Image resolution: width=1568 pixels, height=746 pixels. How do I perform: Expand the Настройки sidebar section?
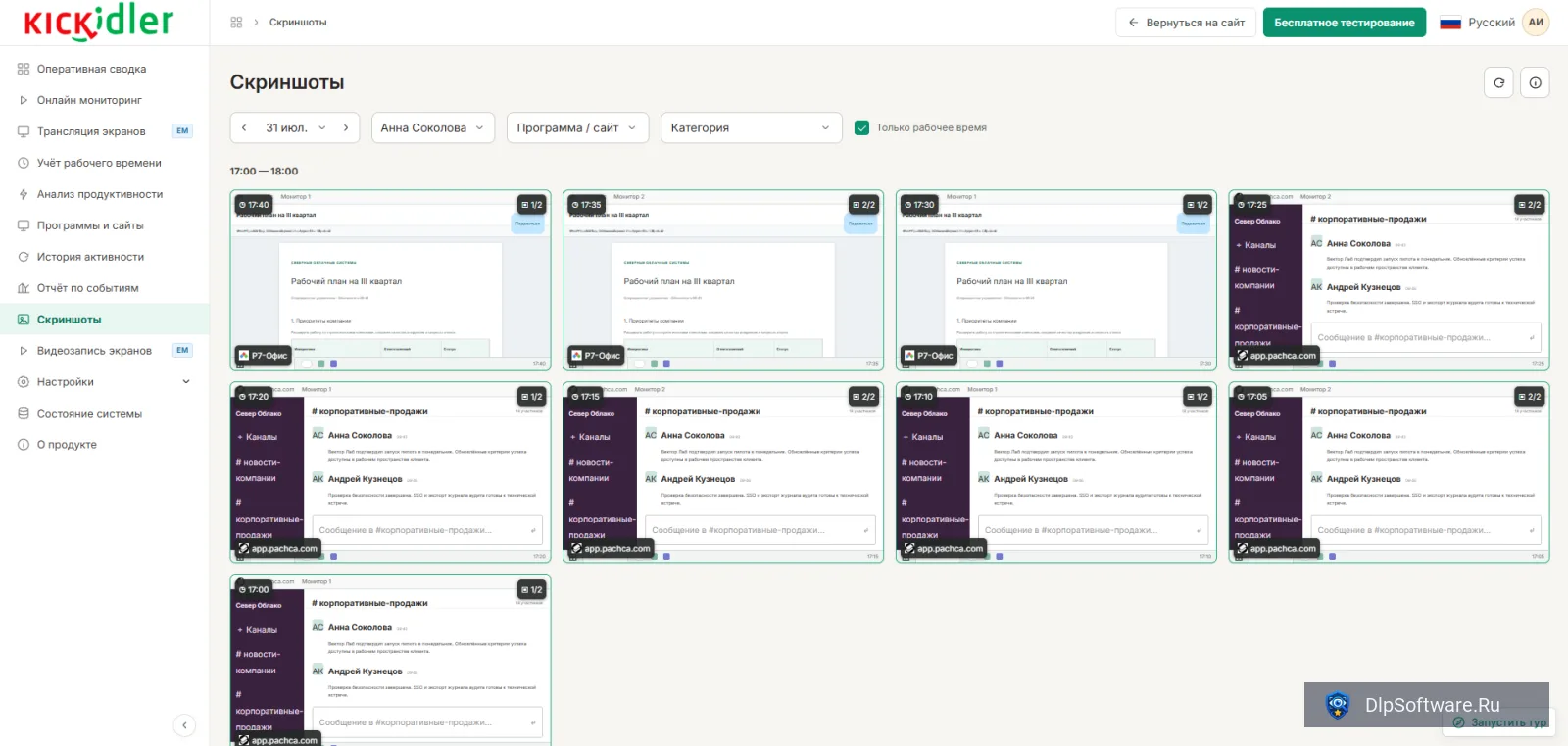click(105, 382)
